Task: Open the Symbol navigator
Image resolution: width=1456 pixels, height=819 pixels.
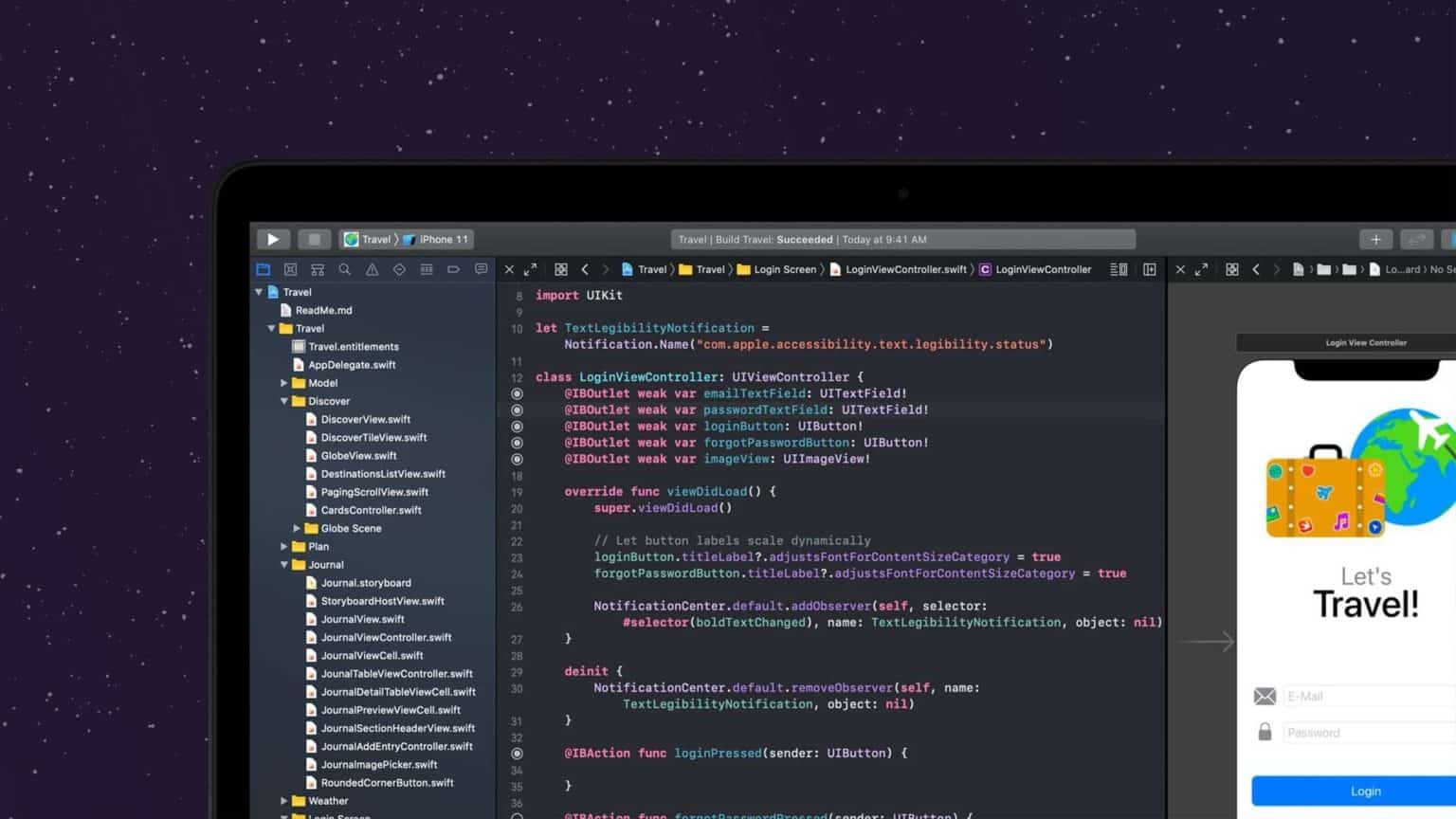Action: pyautogui.click(x=318, y=270)
